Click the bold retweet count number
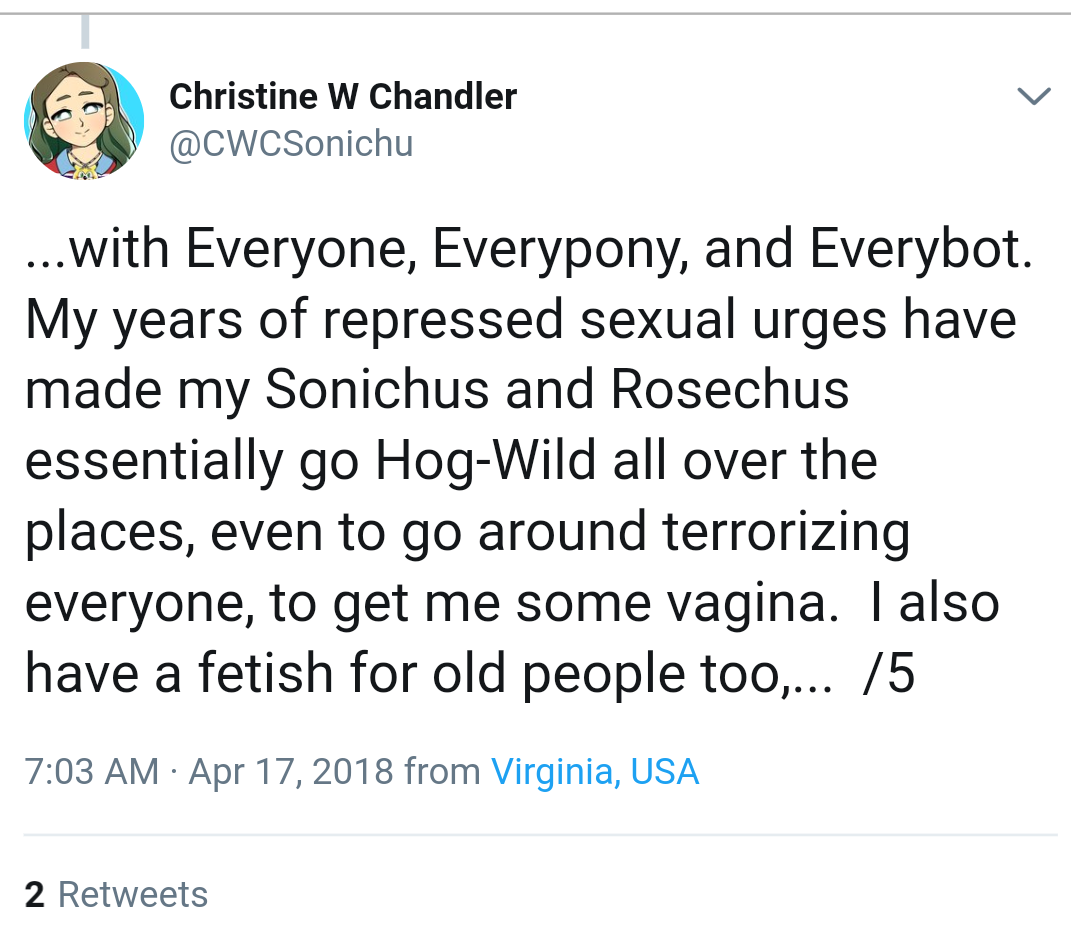This screenshot has width=1071, height=944. point(35,894)
